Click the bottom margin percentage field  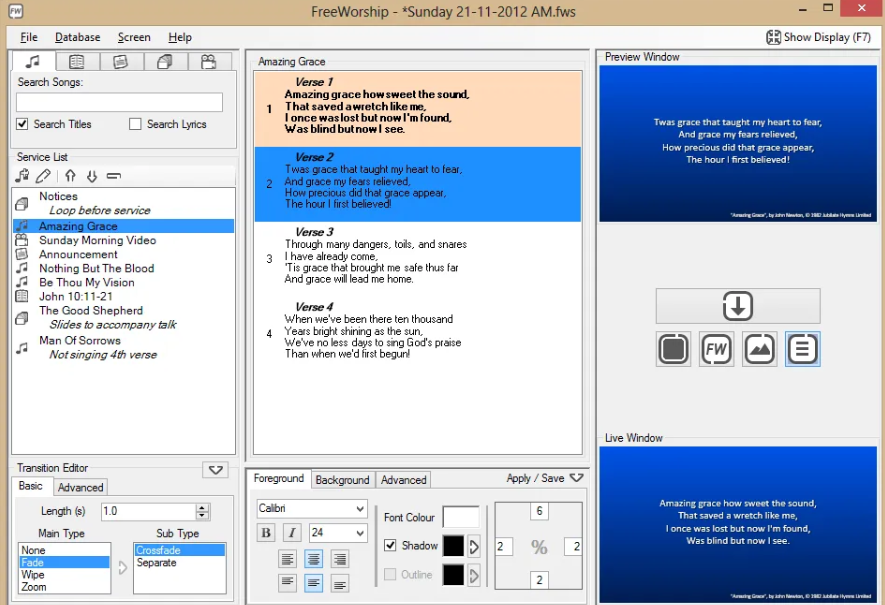(539, 580)
